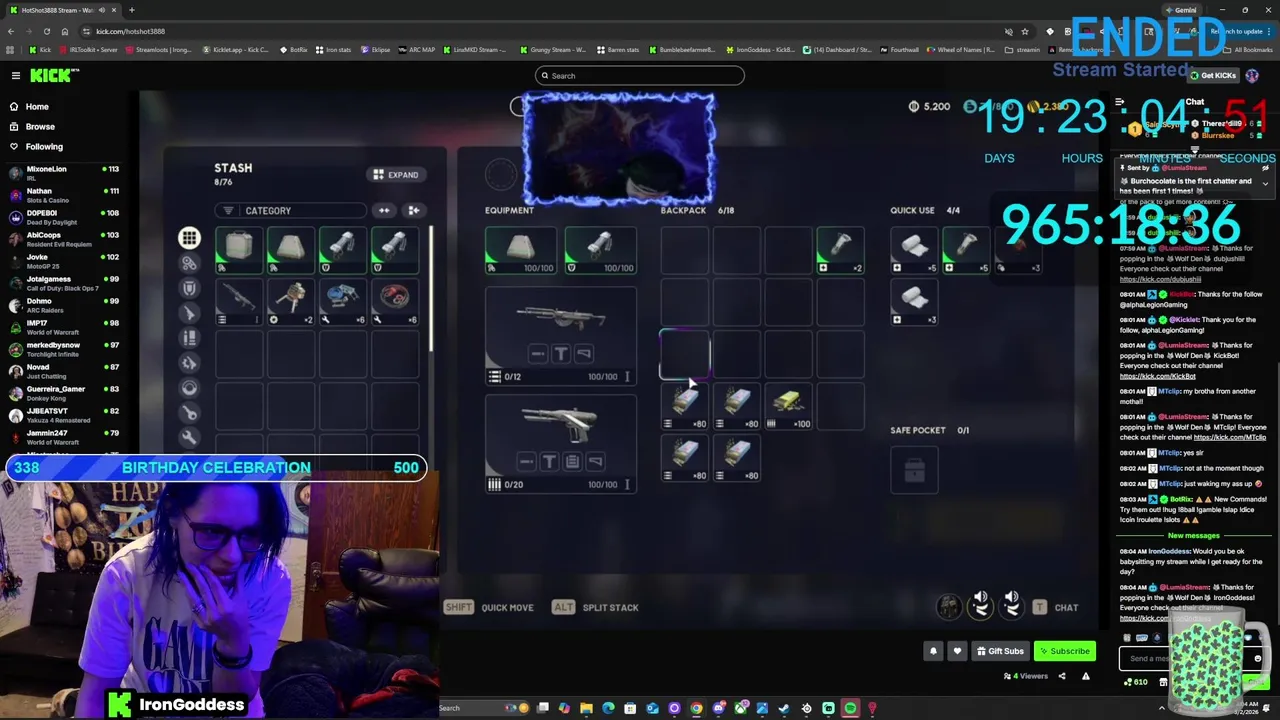
Task: Click the Kick search box
Action: tap(640, 76)
